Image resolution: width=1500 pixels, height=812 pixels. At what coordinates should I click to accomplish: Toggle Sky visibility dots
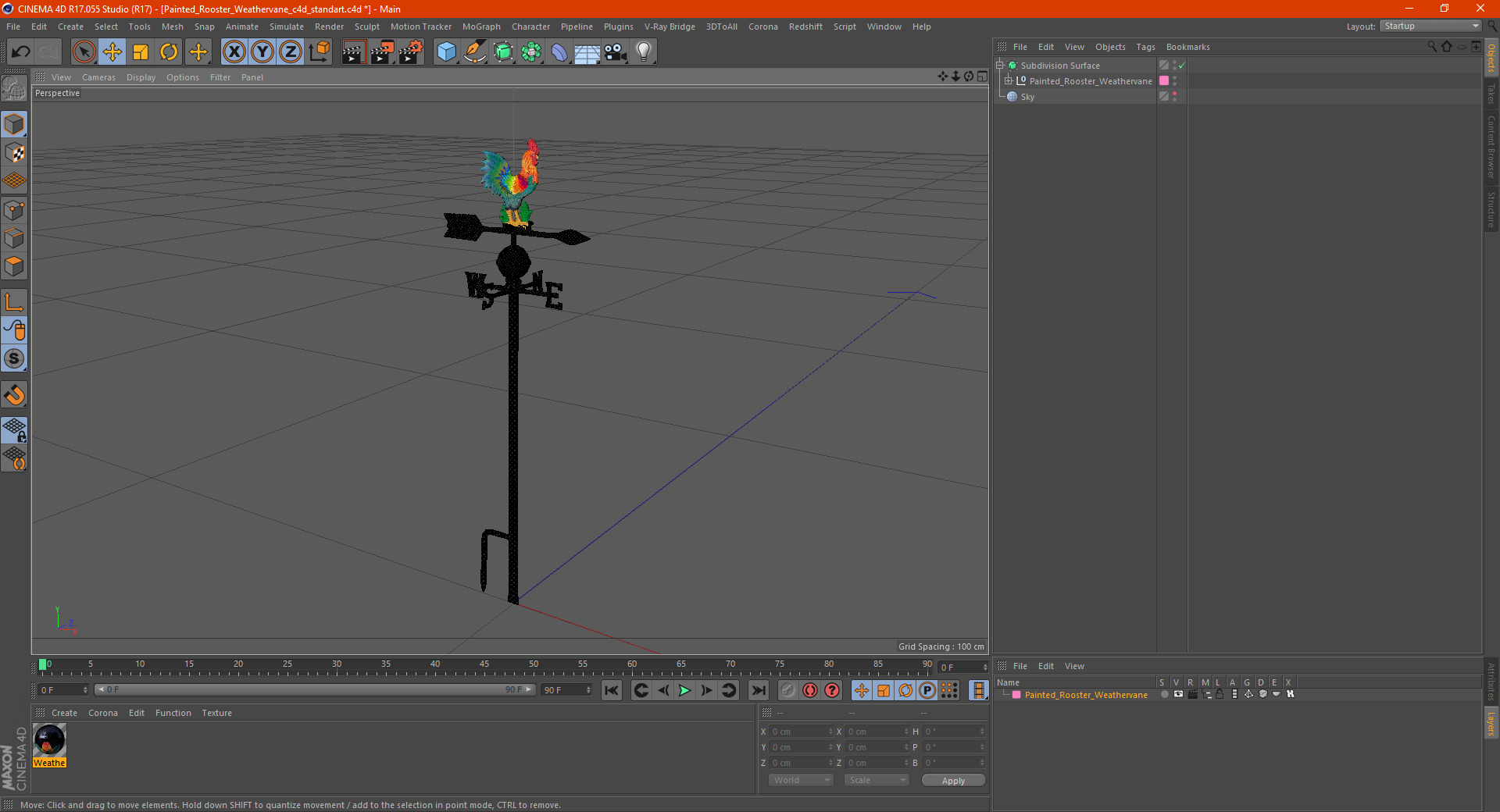point(1174,97)
